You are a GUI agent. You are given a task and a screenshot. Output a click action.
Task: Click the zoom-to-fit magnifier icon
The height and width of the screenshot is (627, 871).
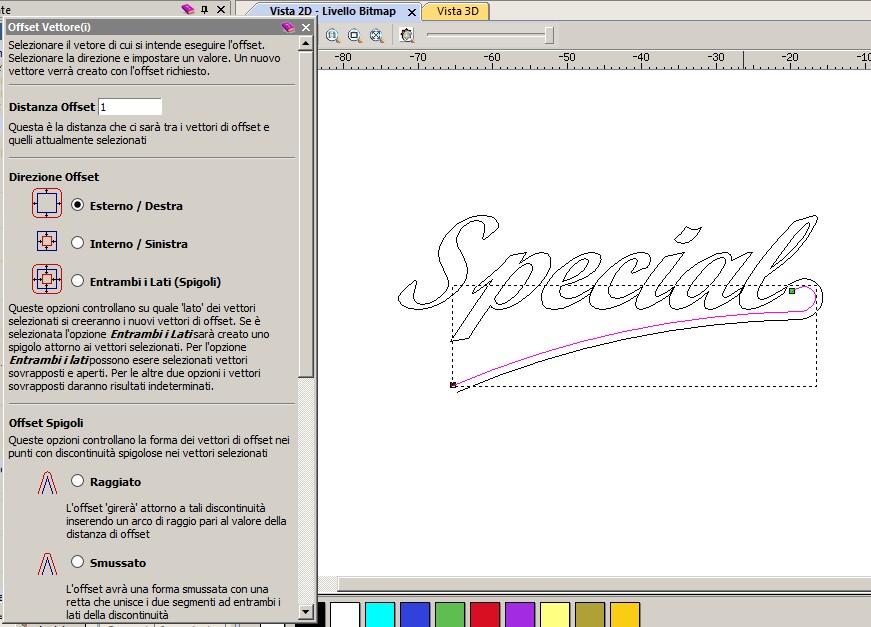[x=376, y=34]
